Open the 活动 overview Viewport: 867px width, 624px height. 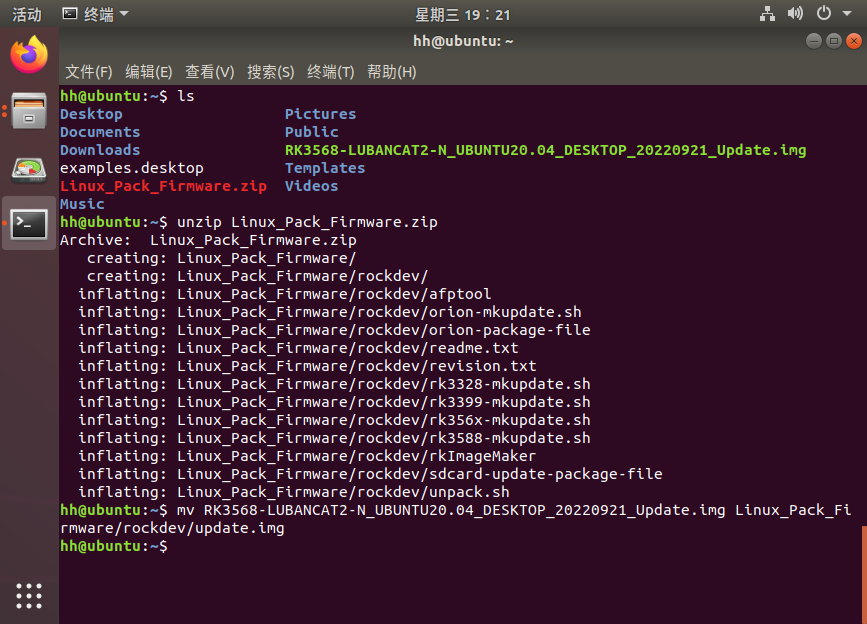click(x=25, y=14)
